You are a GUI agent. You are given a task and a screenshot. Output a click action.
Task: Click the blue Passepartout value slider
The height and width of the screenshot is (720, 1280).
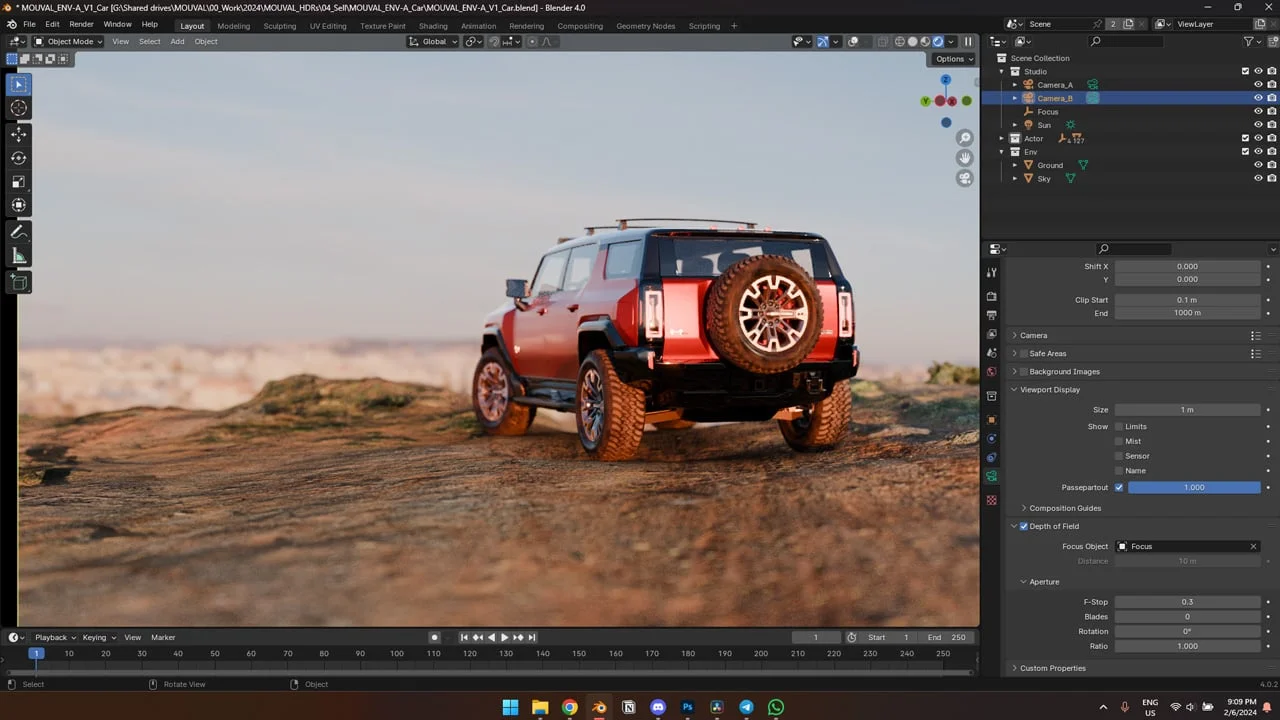pos(1195,487)
